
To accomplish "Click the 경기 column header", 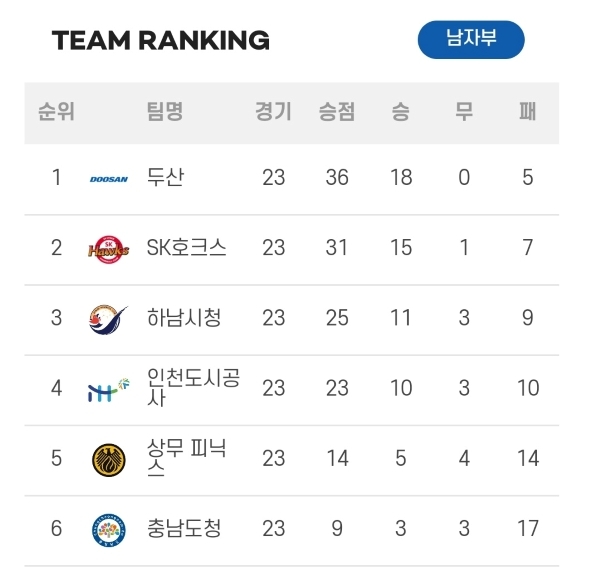I will point(273,112).
